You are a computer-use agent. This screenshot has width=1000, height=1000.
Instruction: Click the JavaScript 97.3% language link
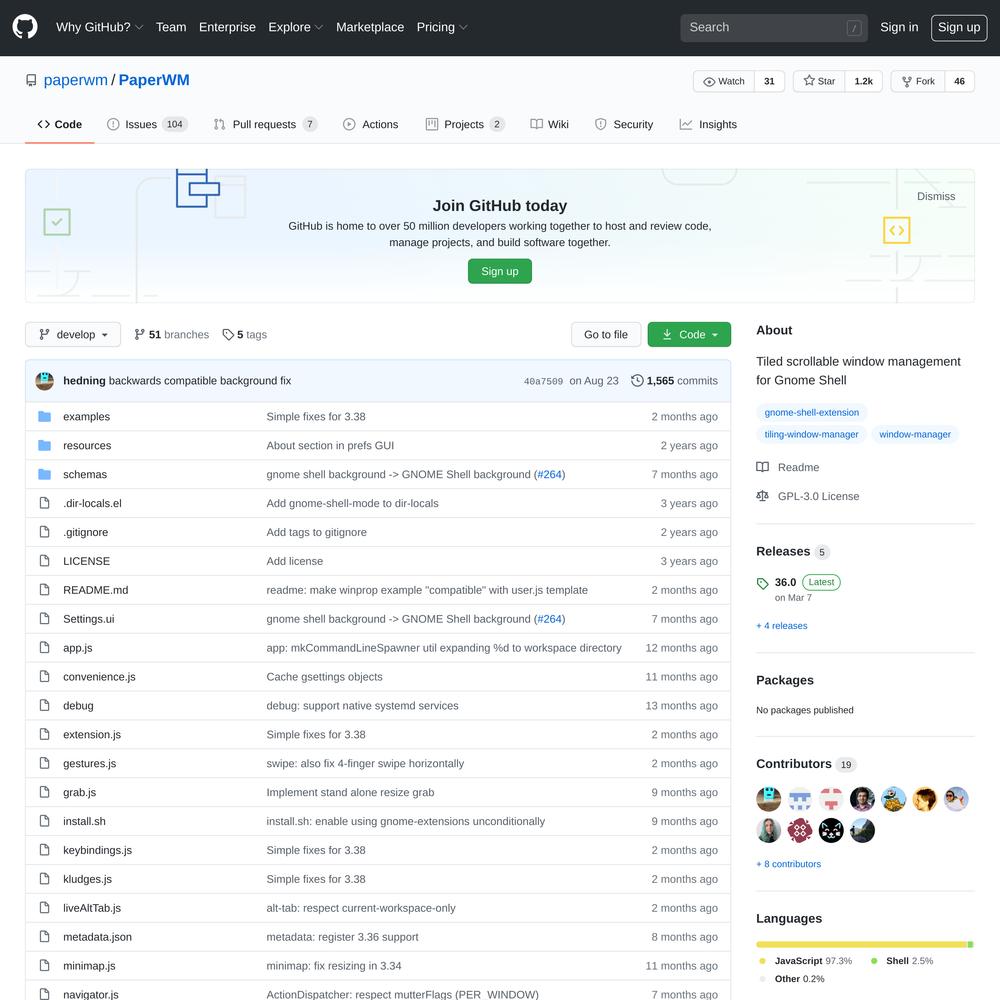(x=805, y=960)
